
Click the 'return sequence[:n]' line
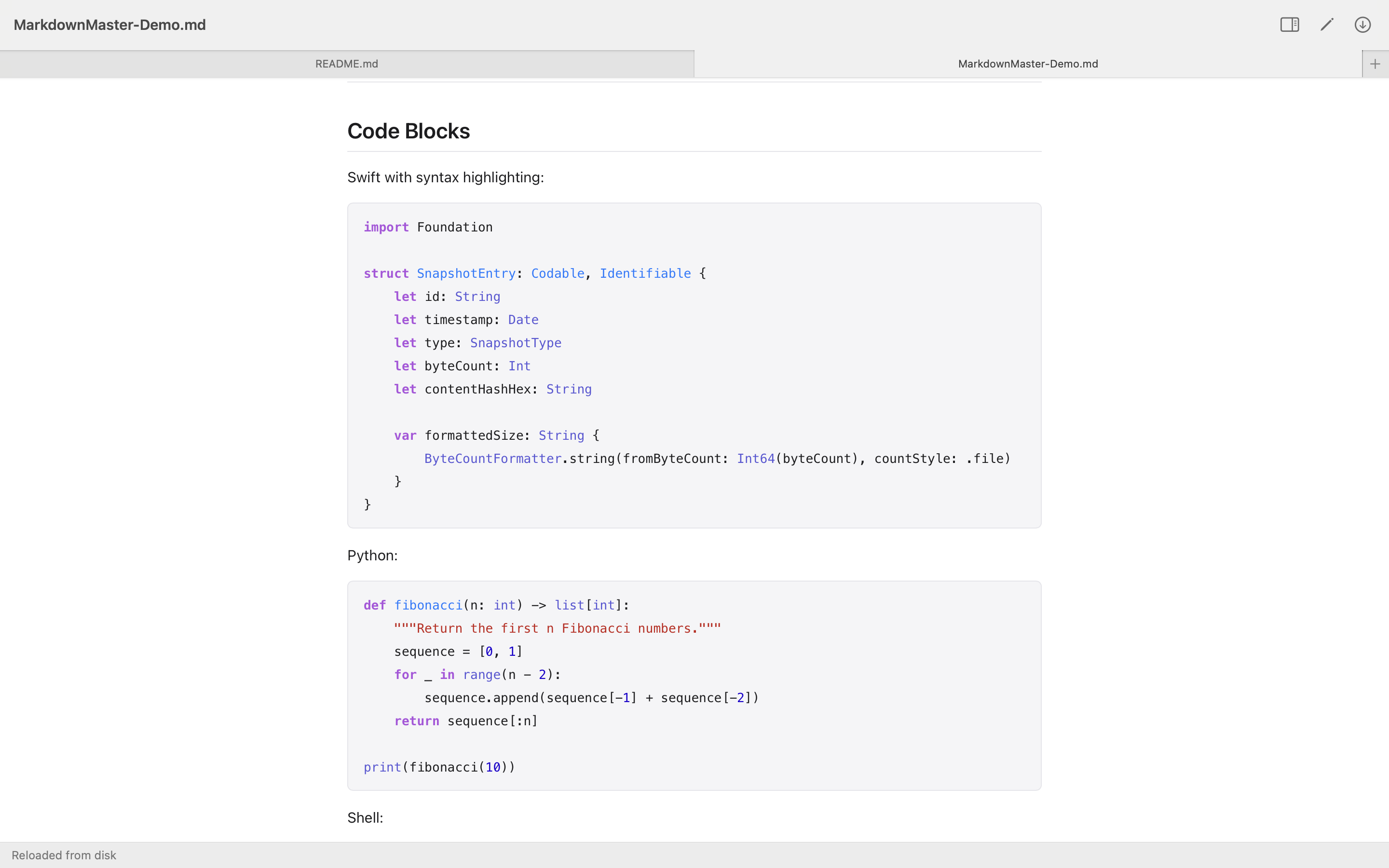(x=466, y=721)
